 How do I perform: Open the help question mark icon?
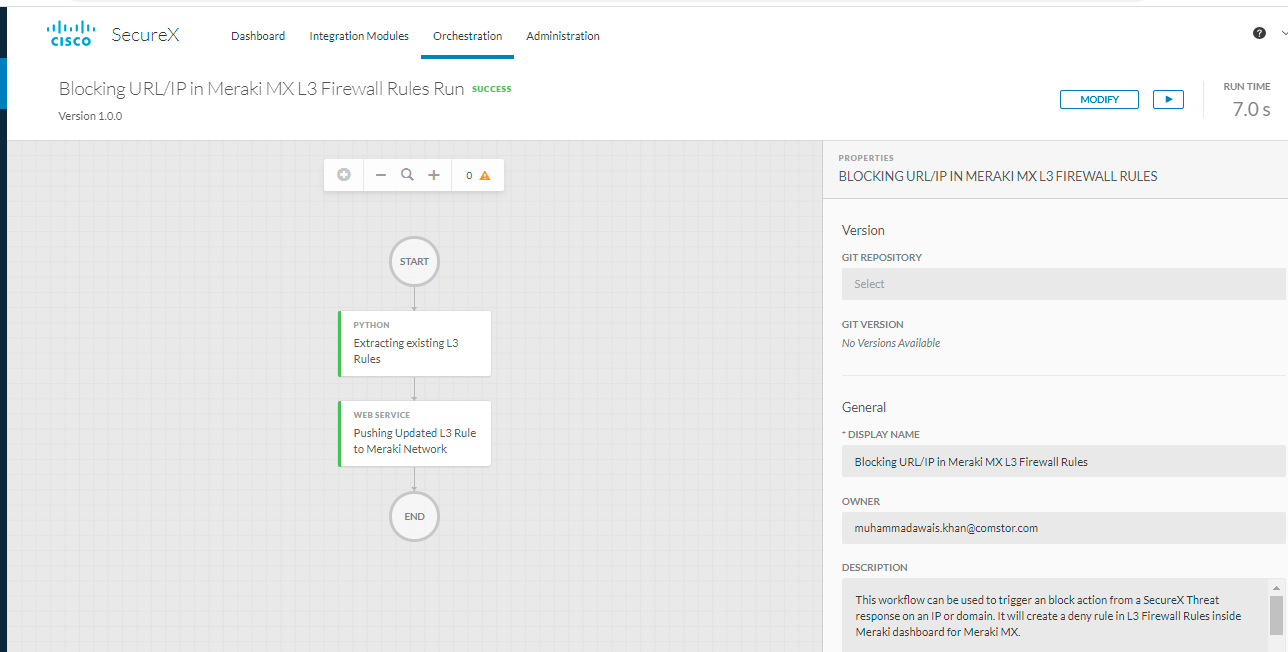[1259, 33]
